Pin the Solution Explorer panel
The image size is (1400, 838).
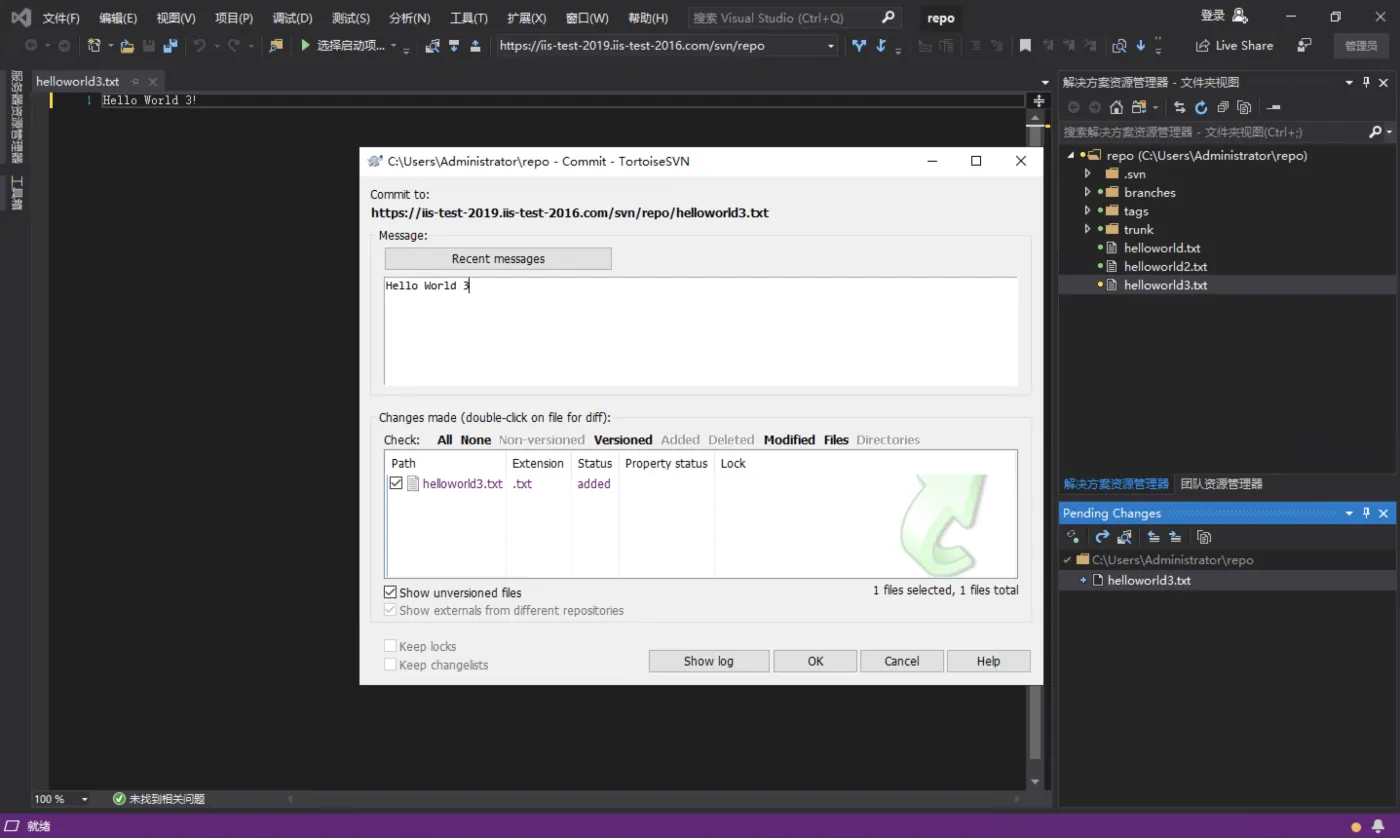coord(1366,82)
